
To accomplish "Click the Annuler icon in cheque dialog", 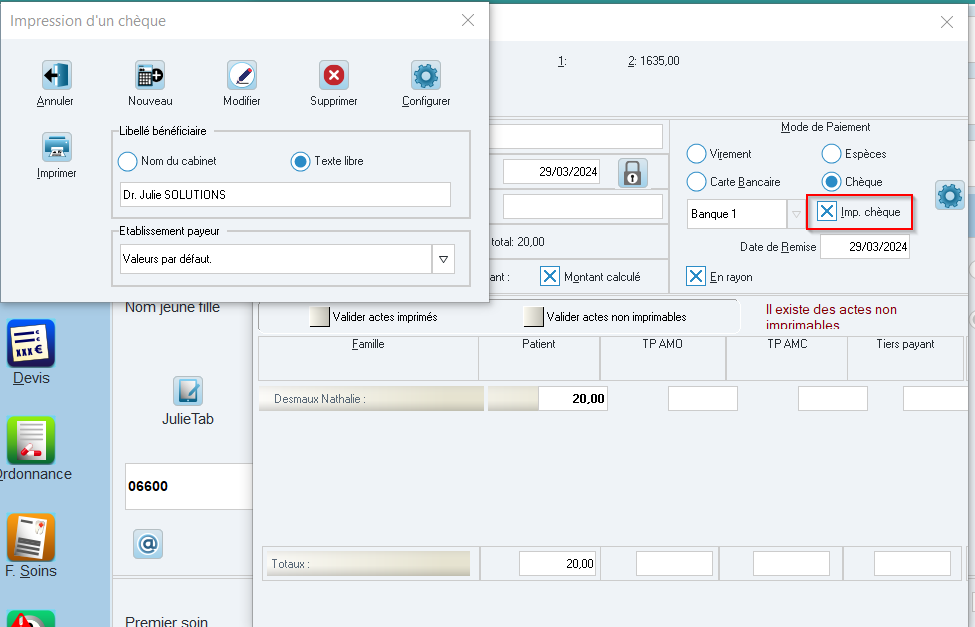I will click(x=57, y=75).
